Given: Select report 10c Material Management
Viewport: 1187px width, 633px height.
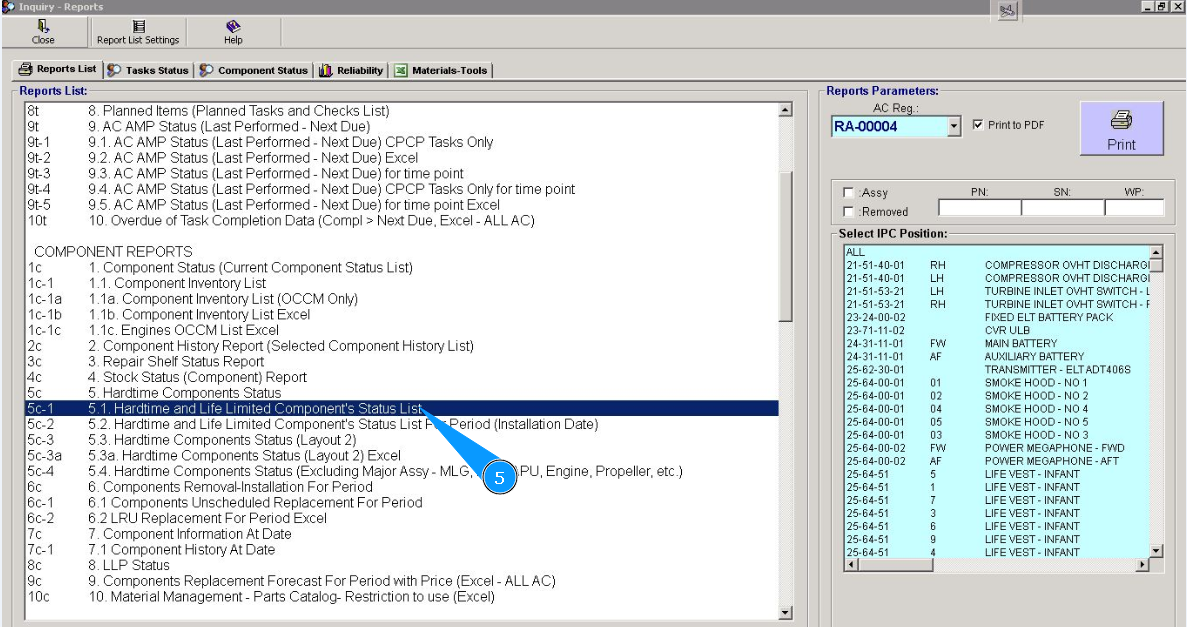Looking at the screenshot, I should 402,597.
